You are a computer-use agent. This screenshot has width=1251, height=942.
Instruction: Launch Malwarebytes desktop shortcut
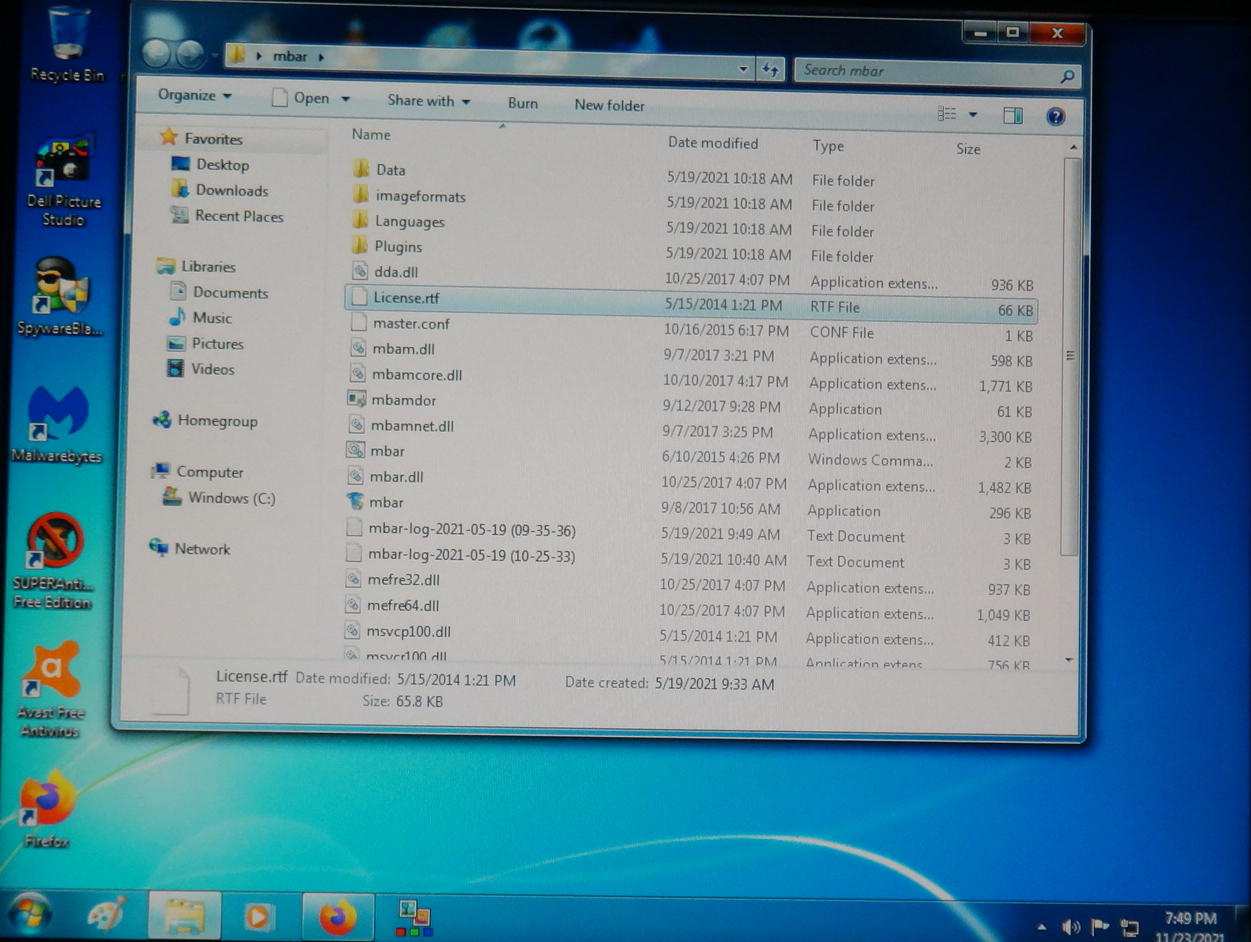57,424
